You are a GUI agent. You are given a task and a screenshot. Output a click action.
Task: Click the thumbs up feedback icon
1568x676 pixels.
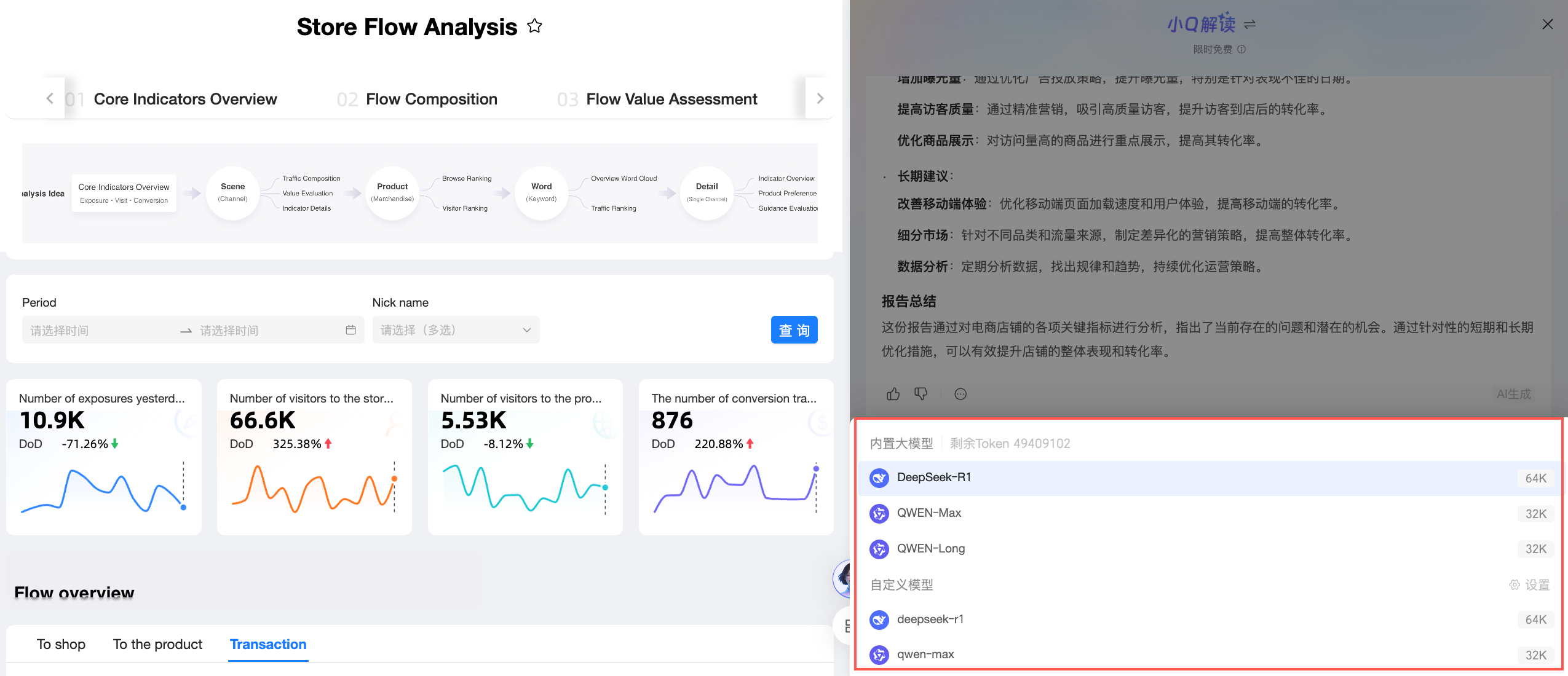pos(893,394)
